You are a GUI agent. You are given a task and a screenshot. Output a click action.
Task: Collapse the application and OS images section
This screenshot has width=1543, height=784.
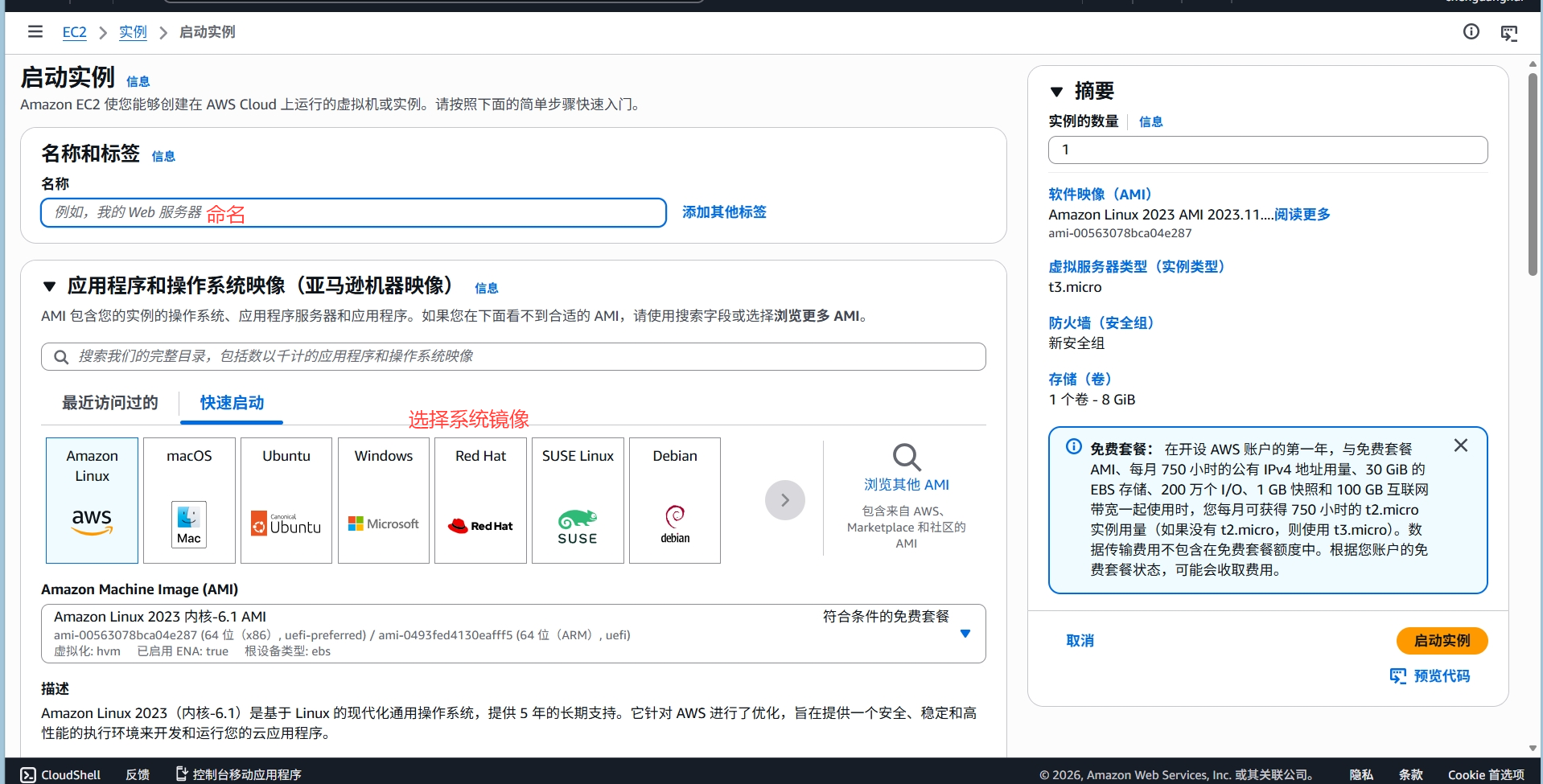click(50, 286)
